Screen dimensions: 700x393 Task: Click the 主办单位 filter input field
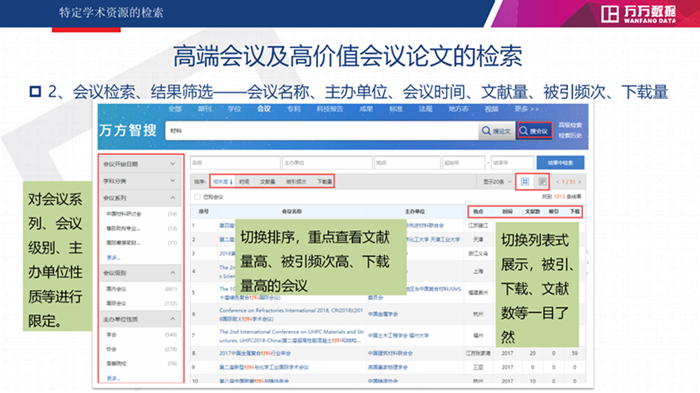(327, 163)
